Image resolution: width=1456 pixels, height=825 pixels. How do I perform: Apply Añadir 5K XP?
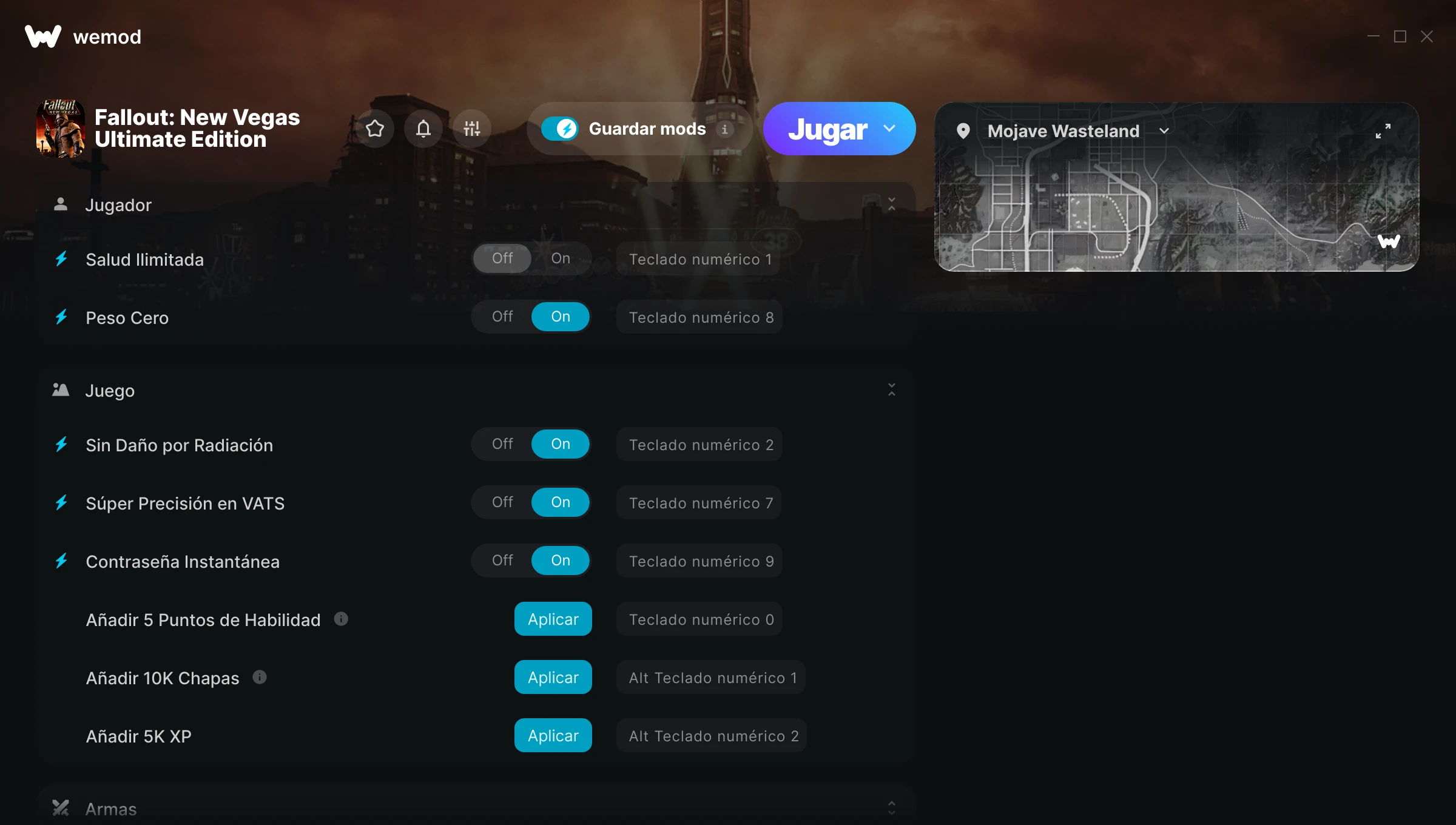tap(553, 735)
